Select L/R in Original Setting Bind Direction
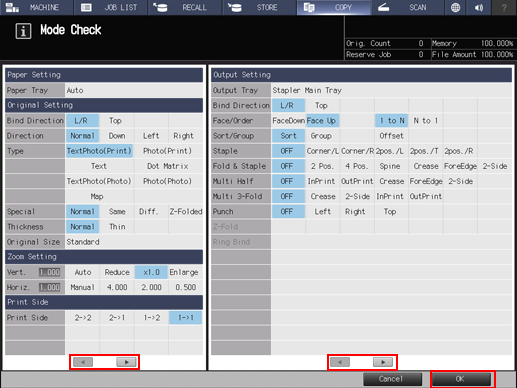 [x=82, y=121]
